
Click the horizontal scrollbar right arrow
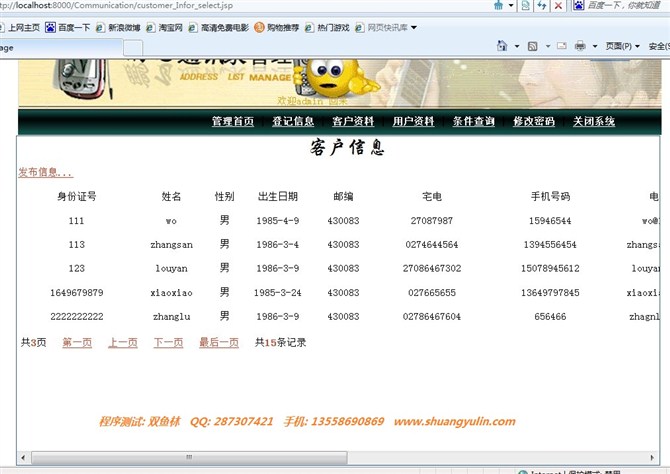652,458
